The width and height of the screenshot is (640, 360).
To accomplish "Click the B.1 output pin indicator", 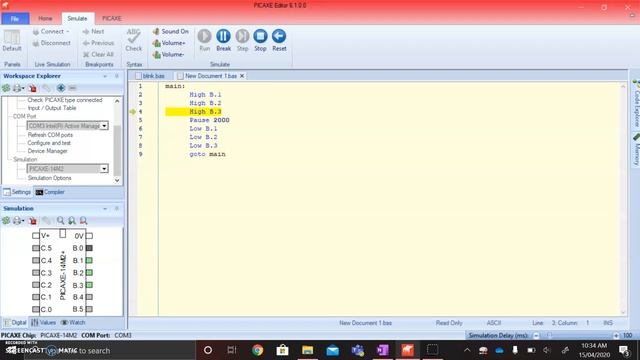I will coord(89,260).
